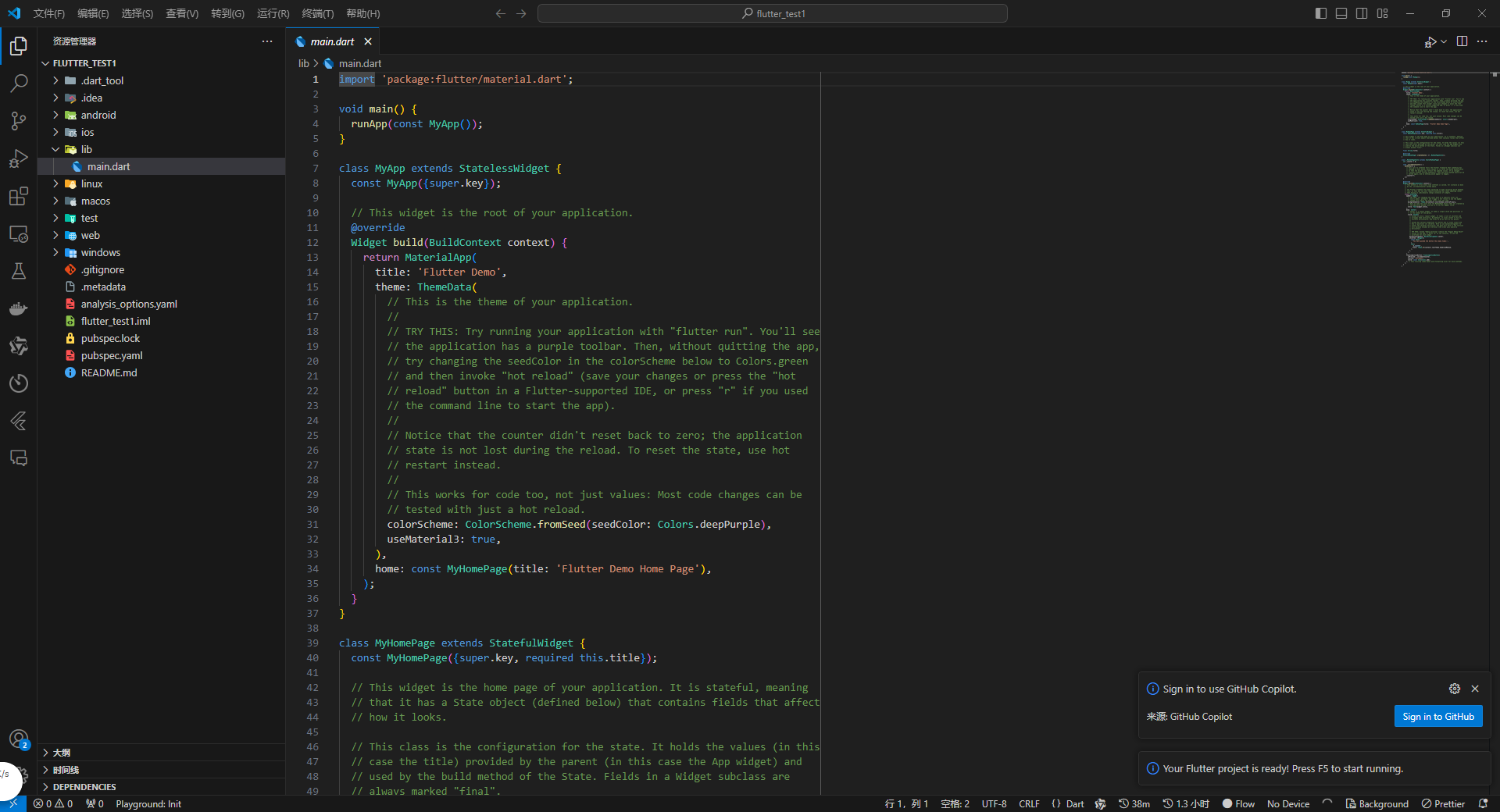
Task: Click Prettier status bar item
Action: coord(1443,803)
